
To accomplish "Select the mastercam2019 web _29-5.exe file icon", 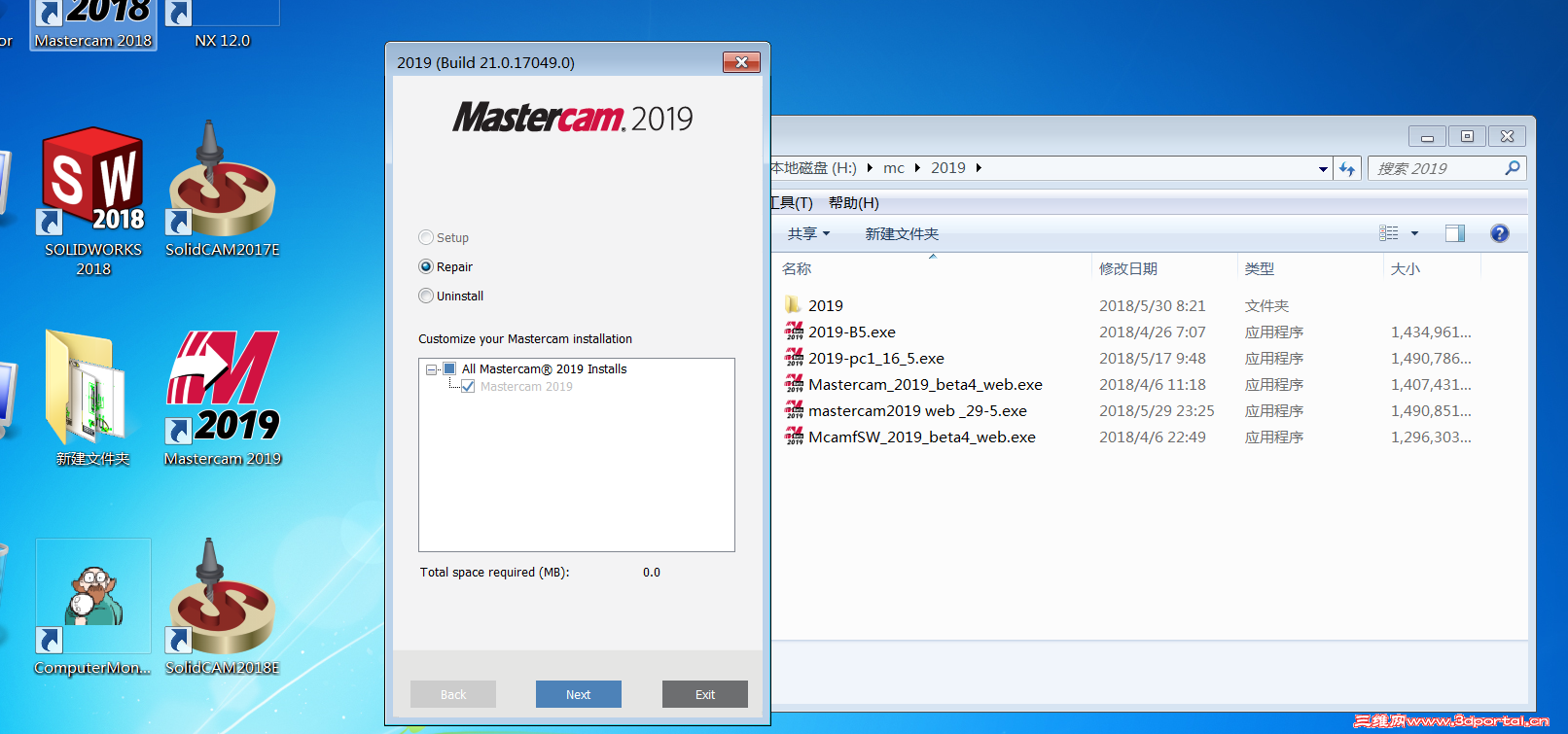I will tap(794, 410).
